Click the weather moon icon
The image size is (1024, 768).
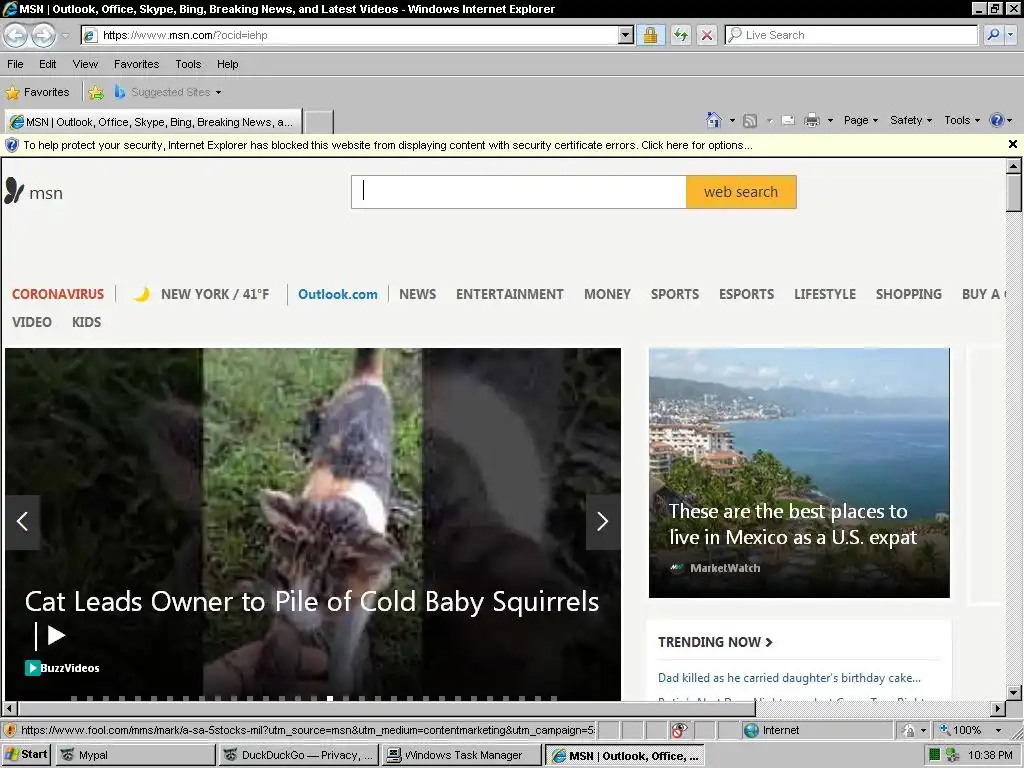pos(141,295)
